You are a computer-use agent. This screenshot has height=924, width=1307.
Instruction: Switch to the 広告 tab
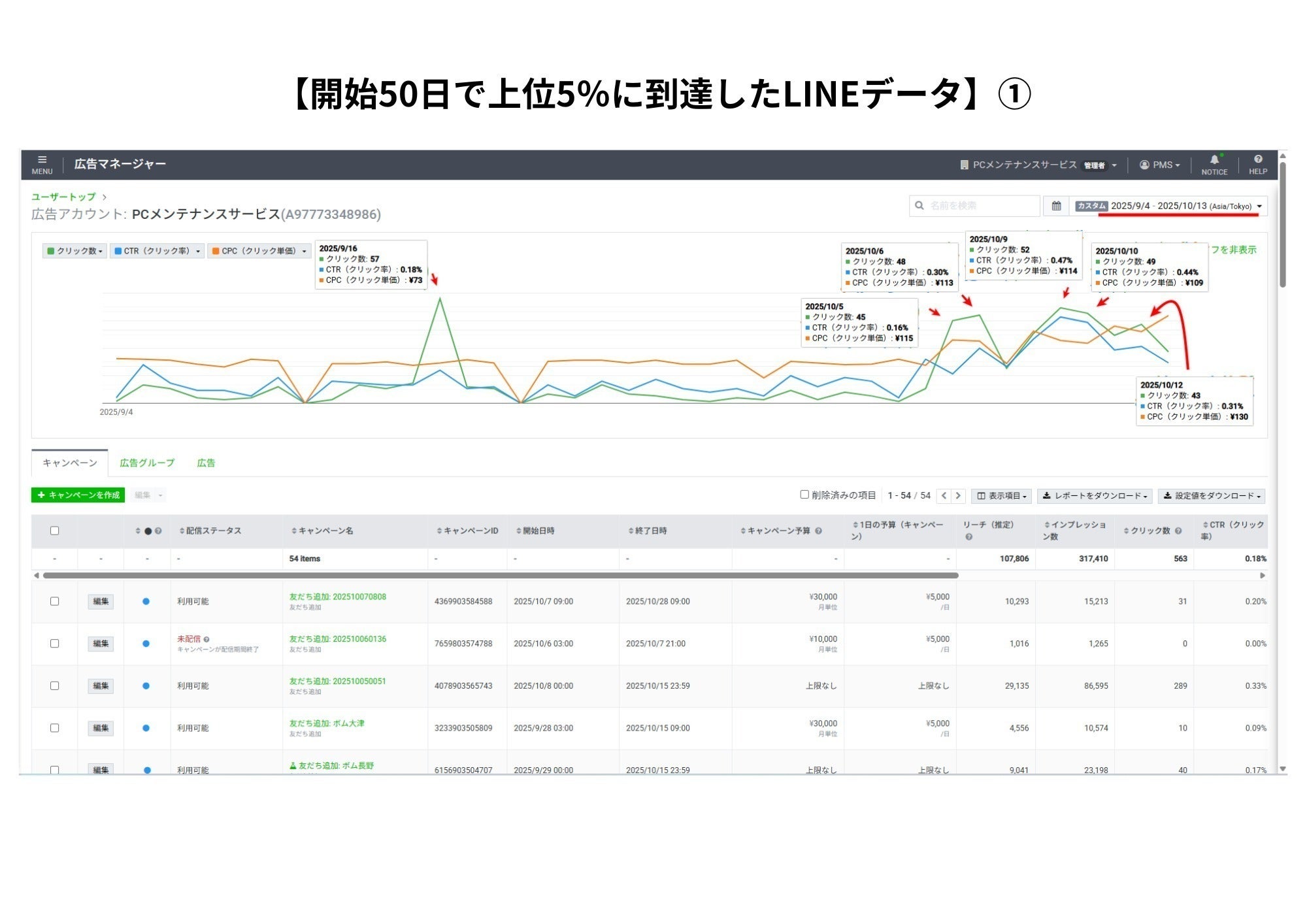point(206,463)
